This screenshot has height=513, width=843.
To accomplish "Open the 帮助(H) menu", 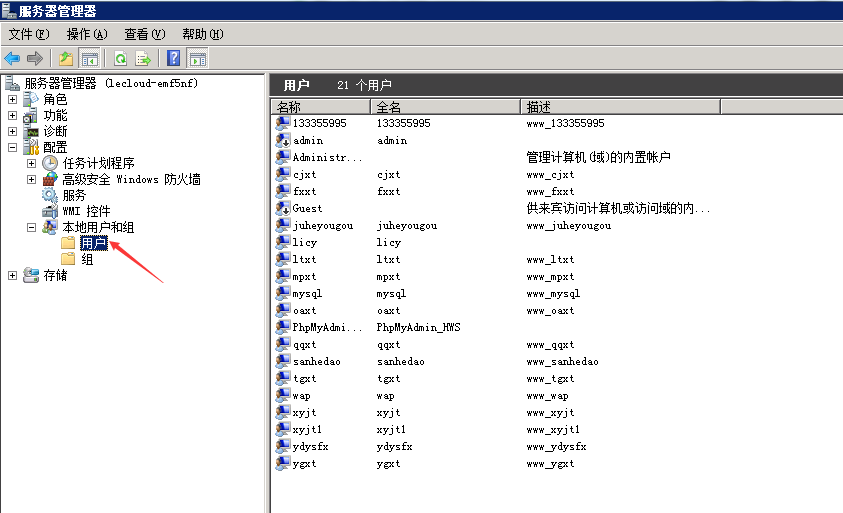I will (x=203, y=34).
